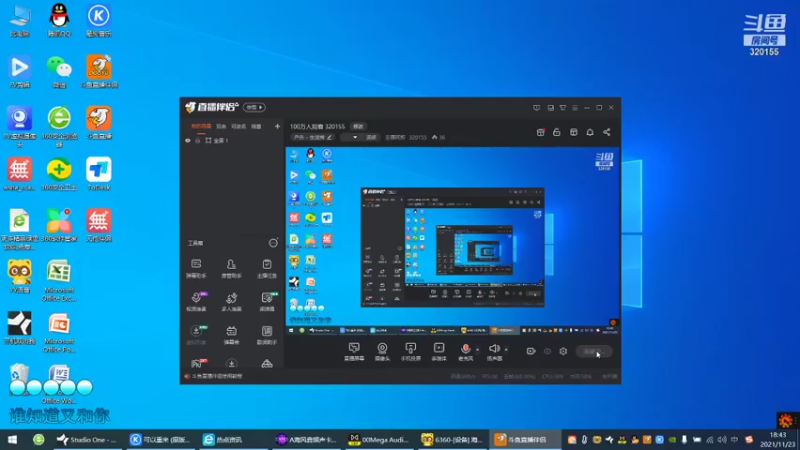
Task: Add mobile phone casting source
Action: pos(410,352)
